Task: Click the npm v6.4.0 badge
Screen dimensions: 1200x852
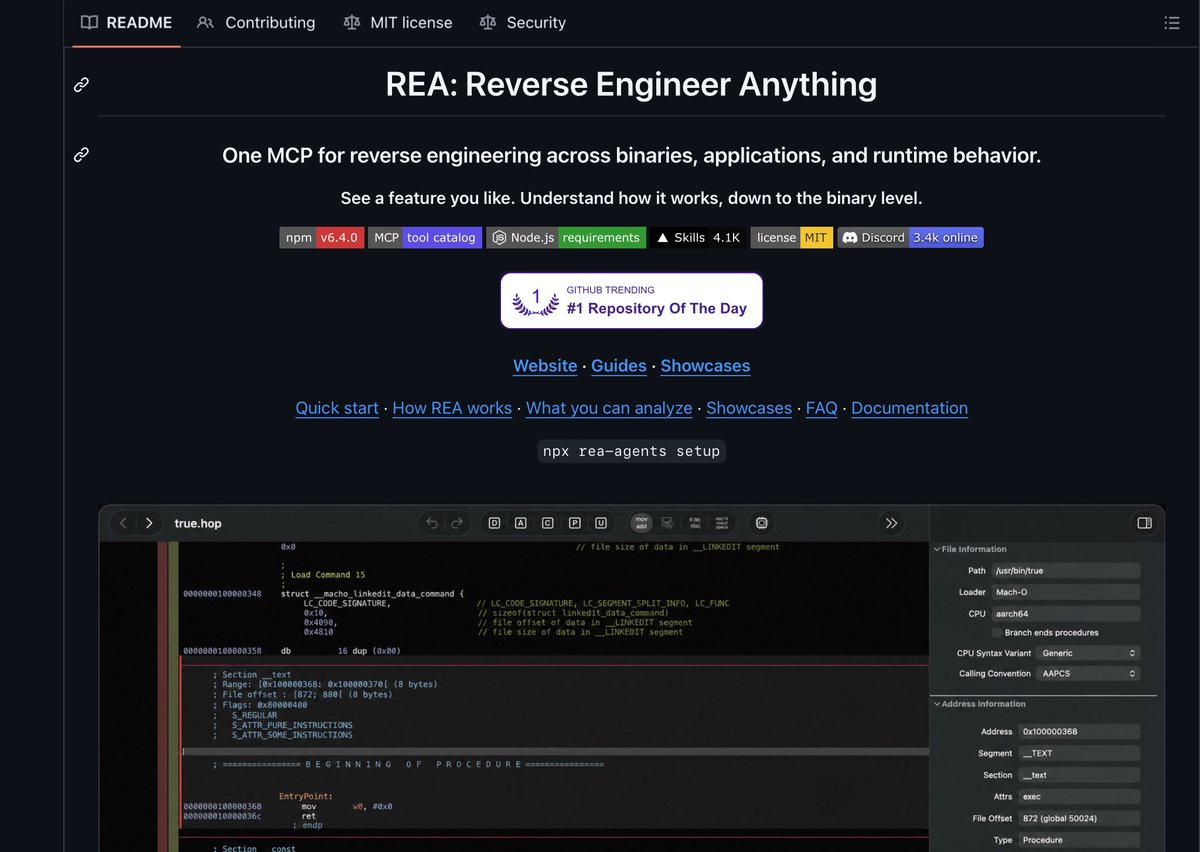Action: coord(321,238)
